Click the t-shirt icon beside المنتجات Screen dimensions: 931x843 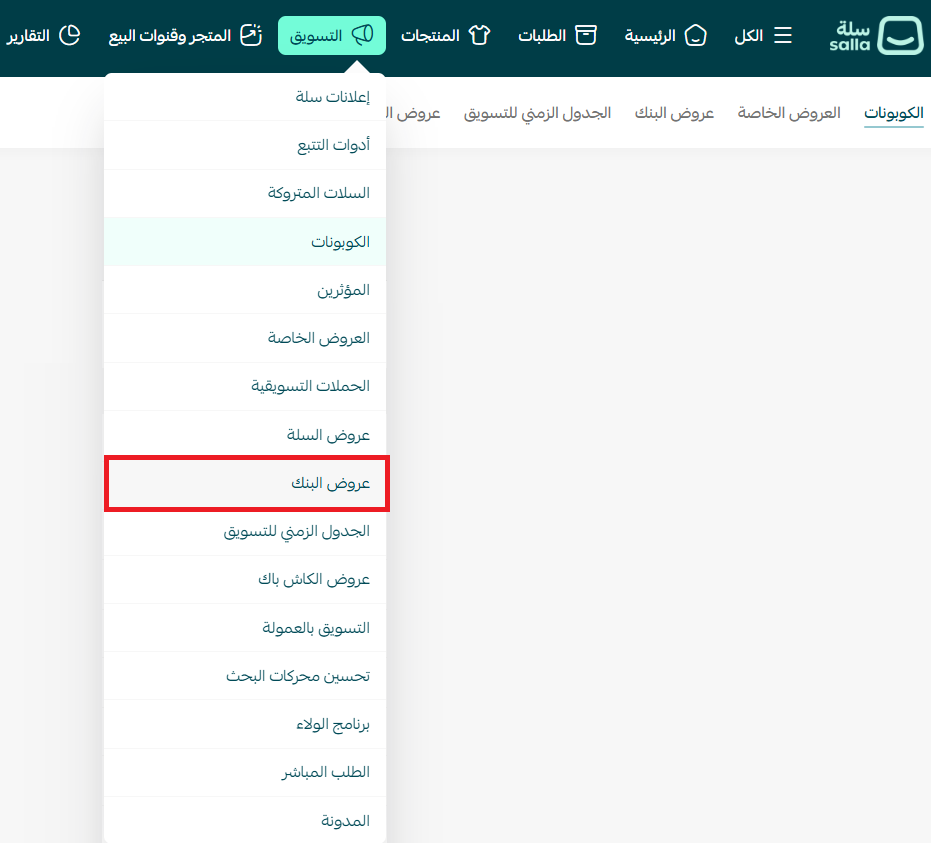click(x=479, y=36)
